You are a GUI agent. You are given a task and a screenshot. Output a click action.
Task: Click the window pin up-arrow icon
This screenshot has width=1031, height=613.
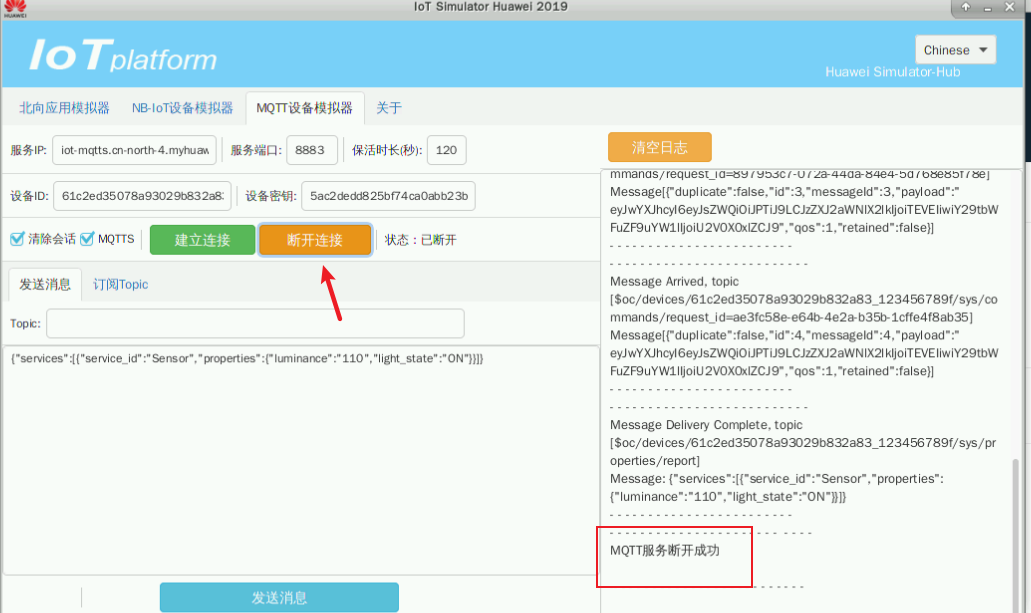(965, 7)
